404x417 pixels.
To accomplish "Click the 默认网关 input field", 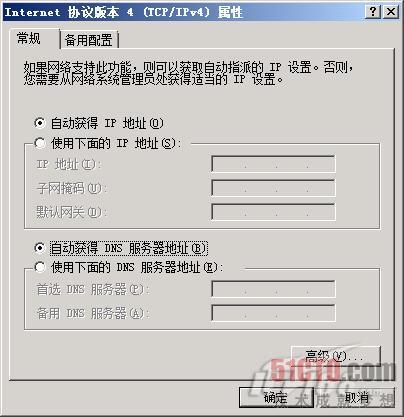I will (273, 212).
